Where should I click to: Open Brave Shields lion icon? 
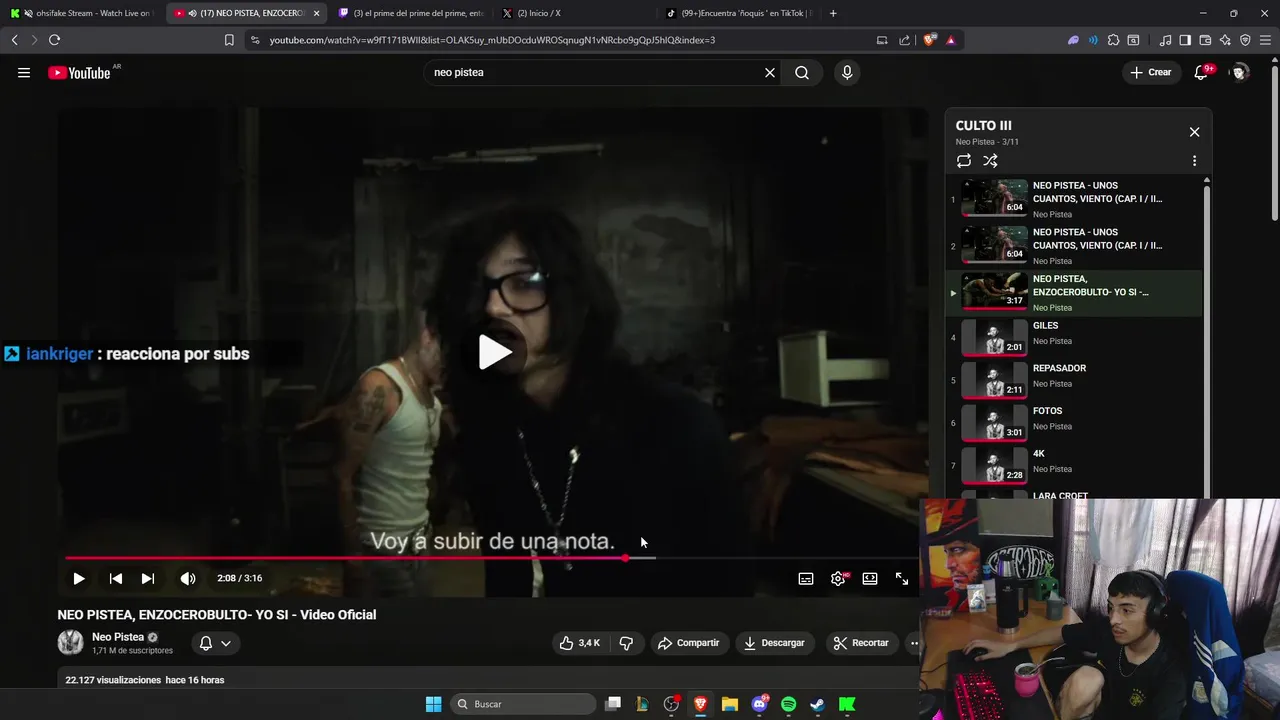(x=928, y=40)
